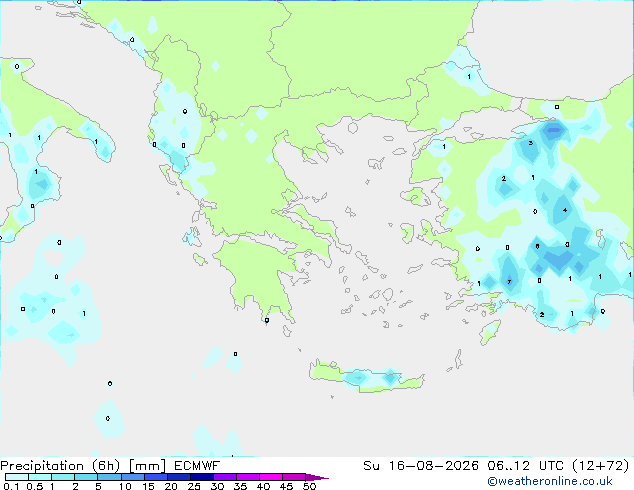Click the "7" precipitation value on the map

click(x=509, y=282)
